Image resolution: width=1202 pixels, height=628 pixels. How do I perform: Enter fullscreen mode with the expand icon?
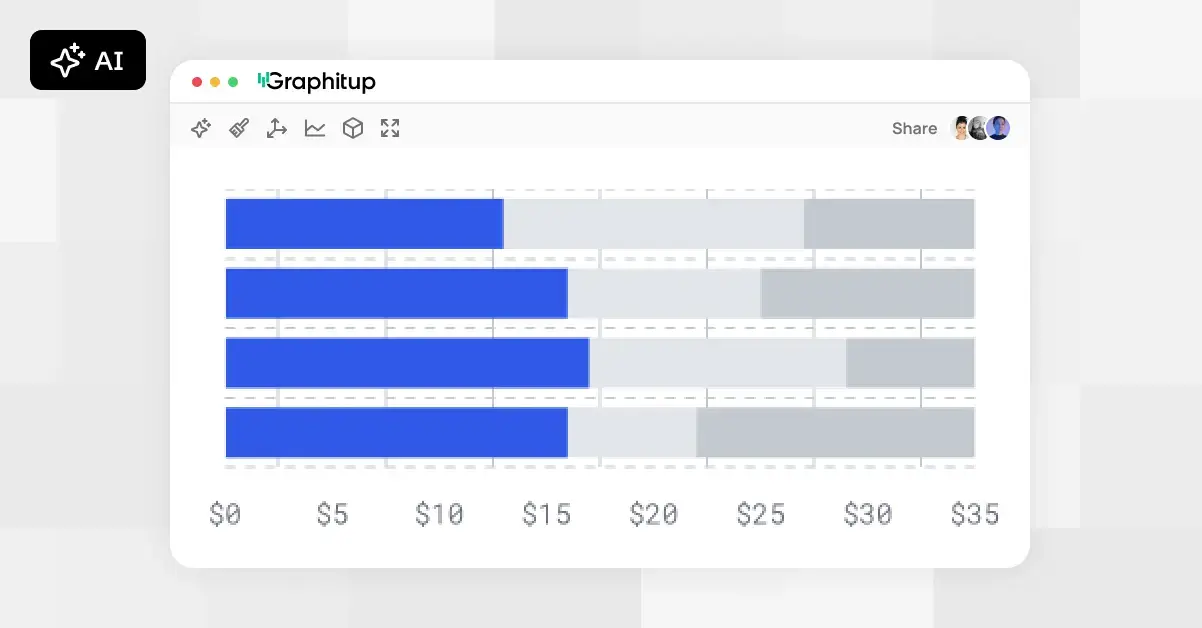pos(390,128)
